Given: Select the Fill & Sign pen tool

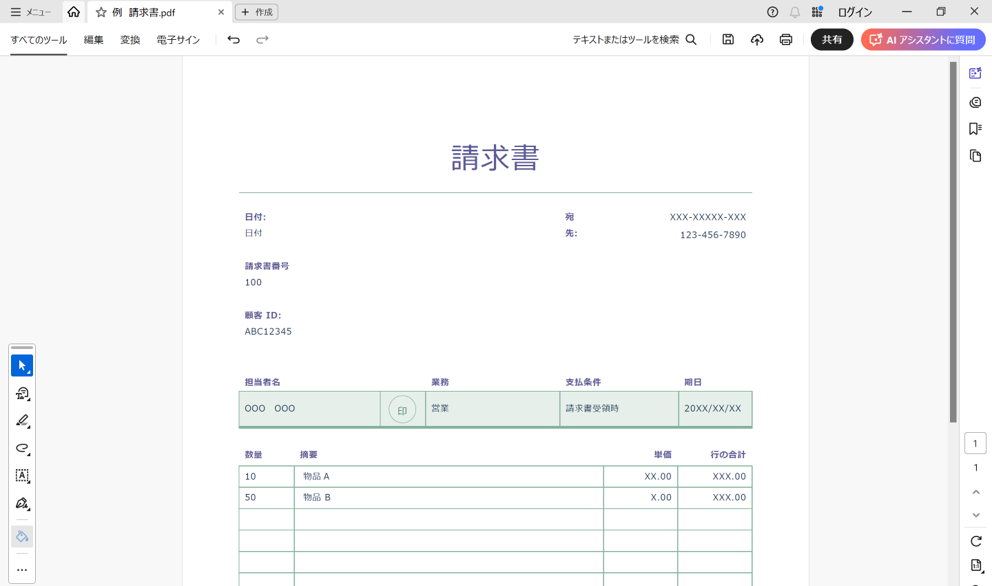Looking at the screenshot, I should [22, 505].
